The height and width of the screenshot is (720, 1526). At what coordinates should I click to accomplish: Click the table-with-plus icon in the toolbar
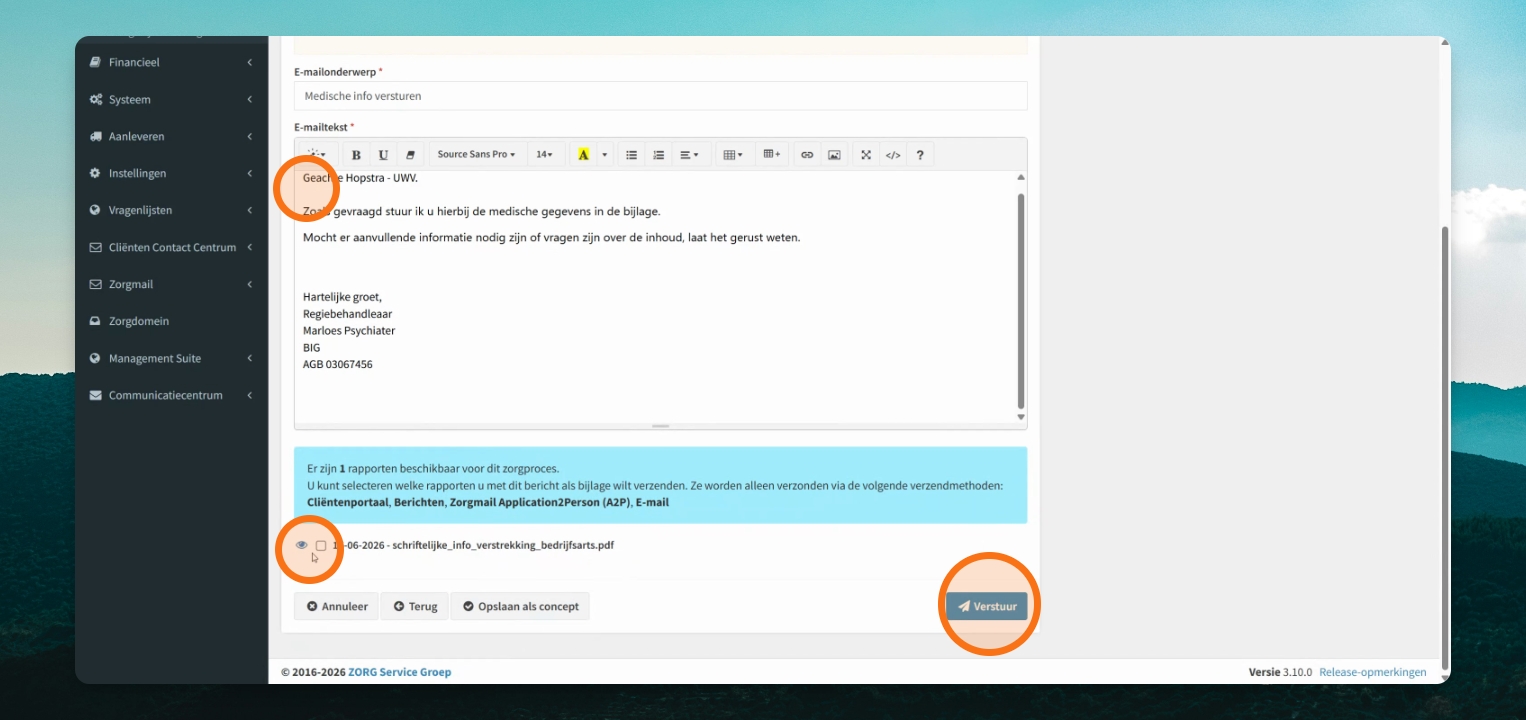coord(772,155)
